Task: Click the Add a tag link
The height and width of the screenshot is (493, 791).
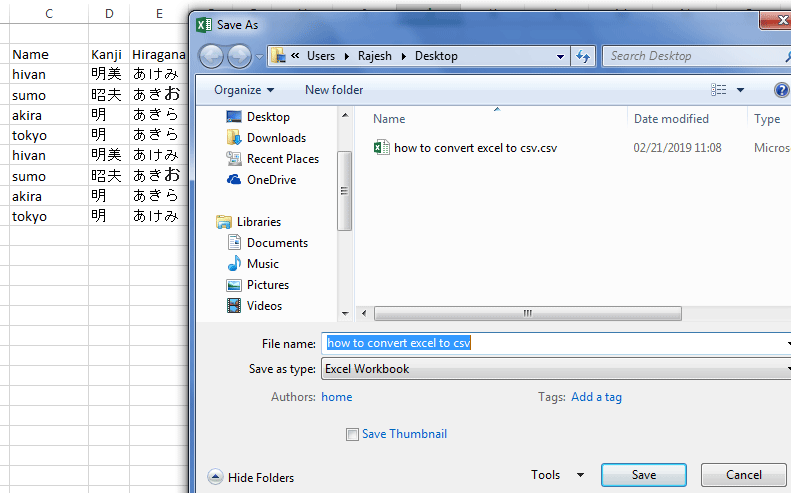Action: click(x=596, y=397)
